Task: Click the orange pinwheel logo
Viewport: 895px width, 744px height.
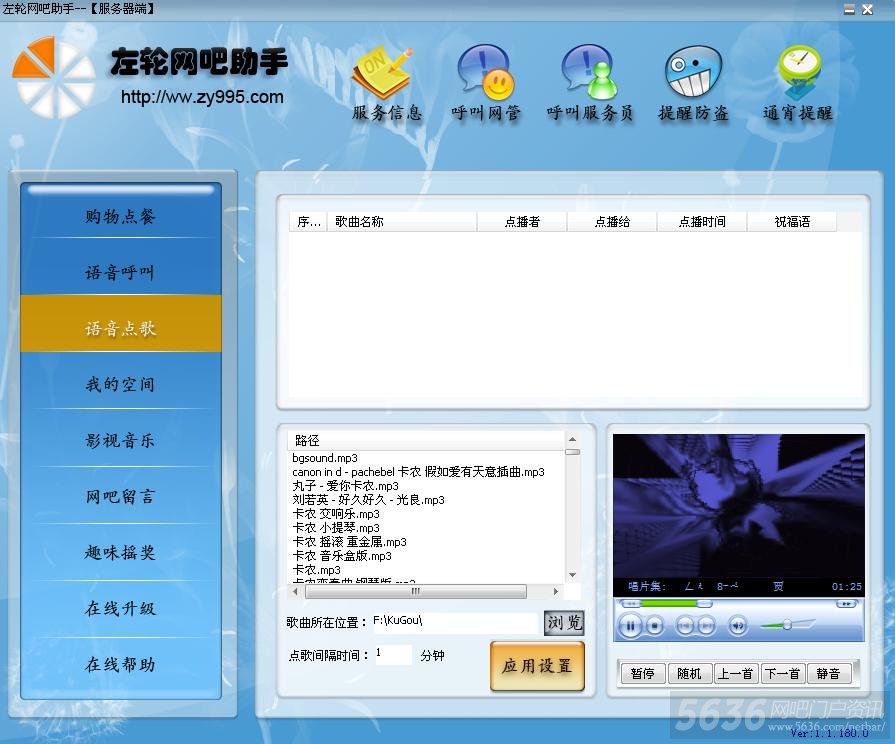Action: [x=54, y=78]
